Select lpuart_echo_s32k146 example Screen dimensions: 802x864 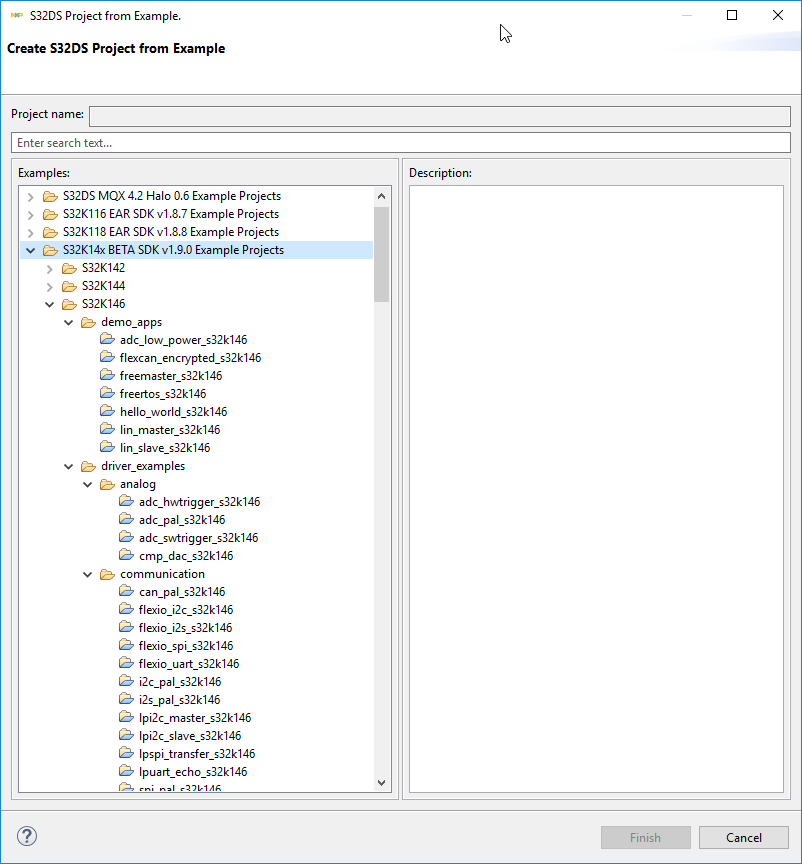pyautogui.click(x=193, y=771)
